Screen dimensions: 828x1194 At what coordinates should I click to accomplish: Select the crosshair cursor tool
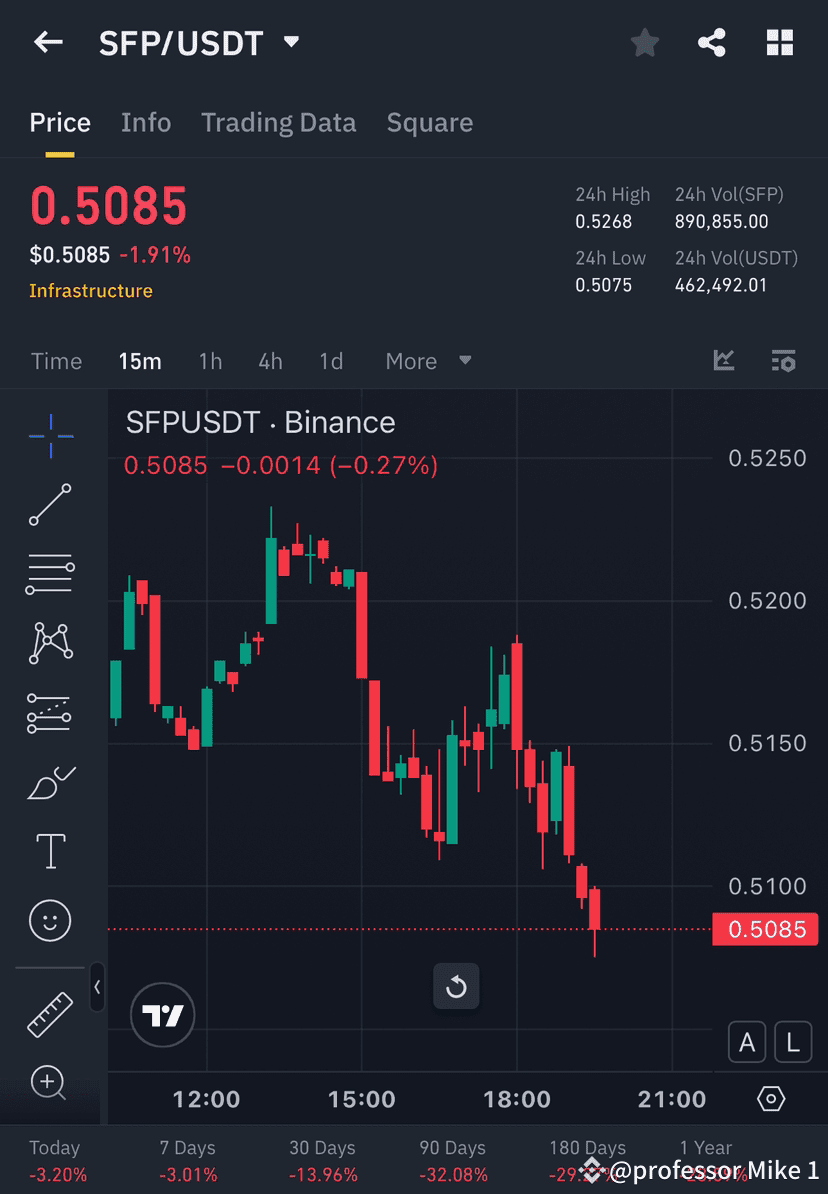click(x=50, y=435)
